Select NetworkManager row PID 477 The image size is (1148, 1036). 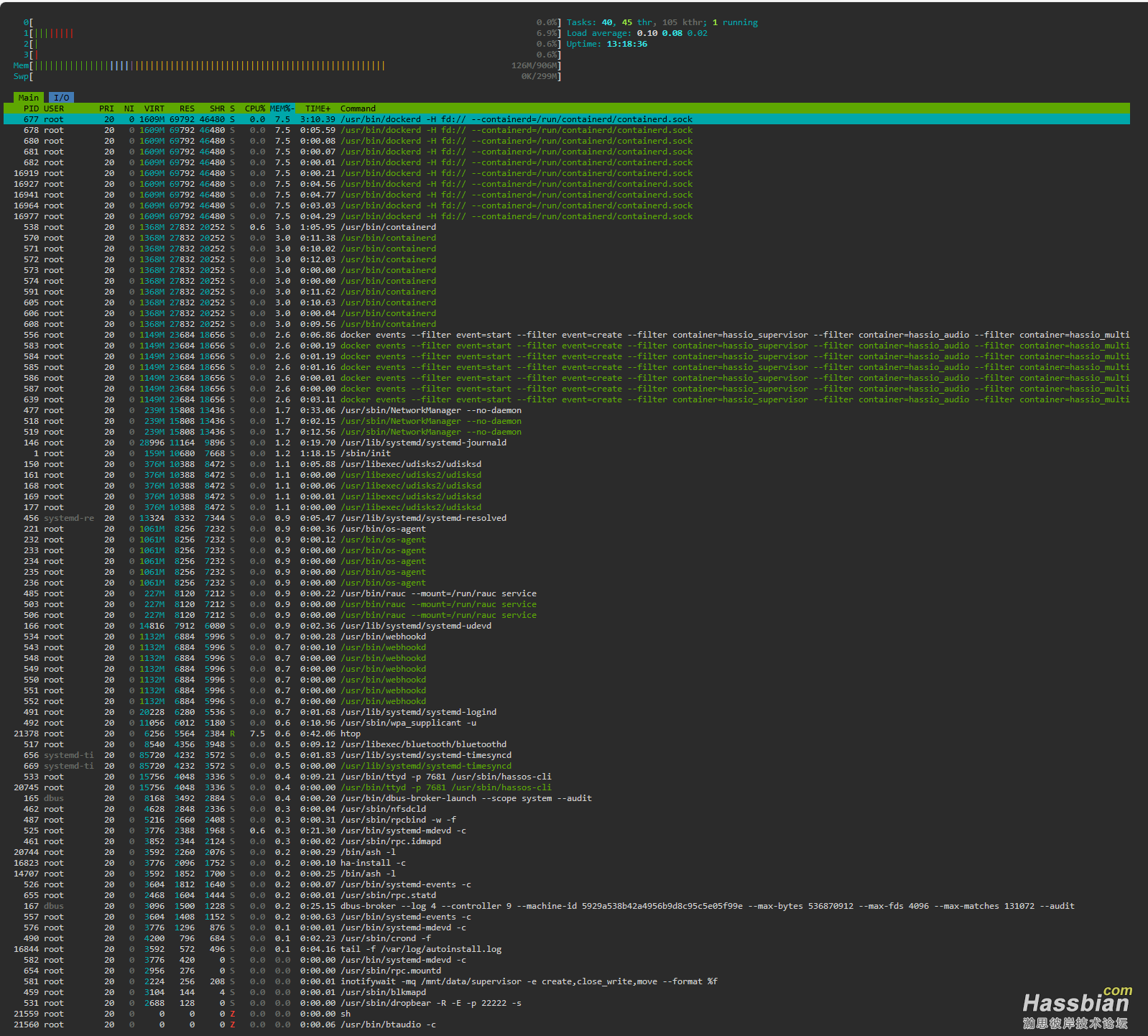click(x=567, y=410)
